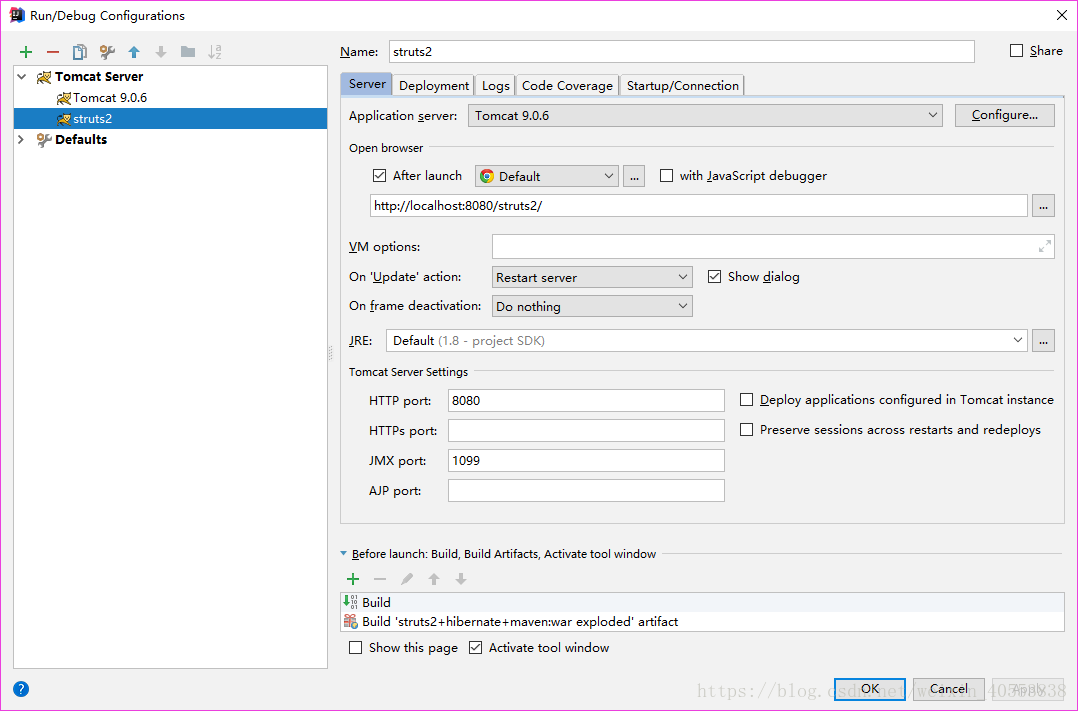Toggle Activate tool window checkbox
This screenshot has width=1078, height=711.
tap(475, 648)
